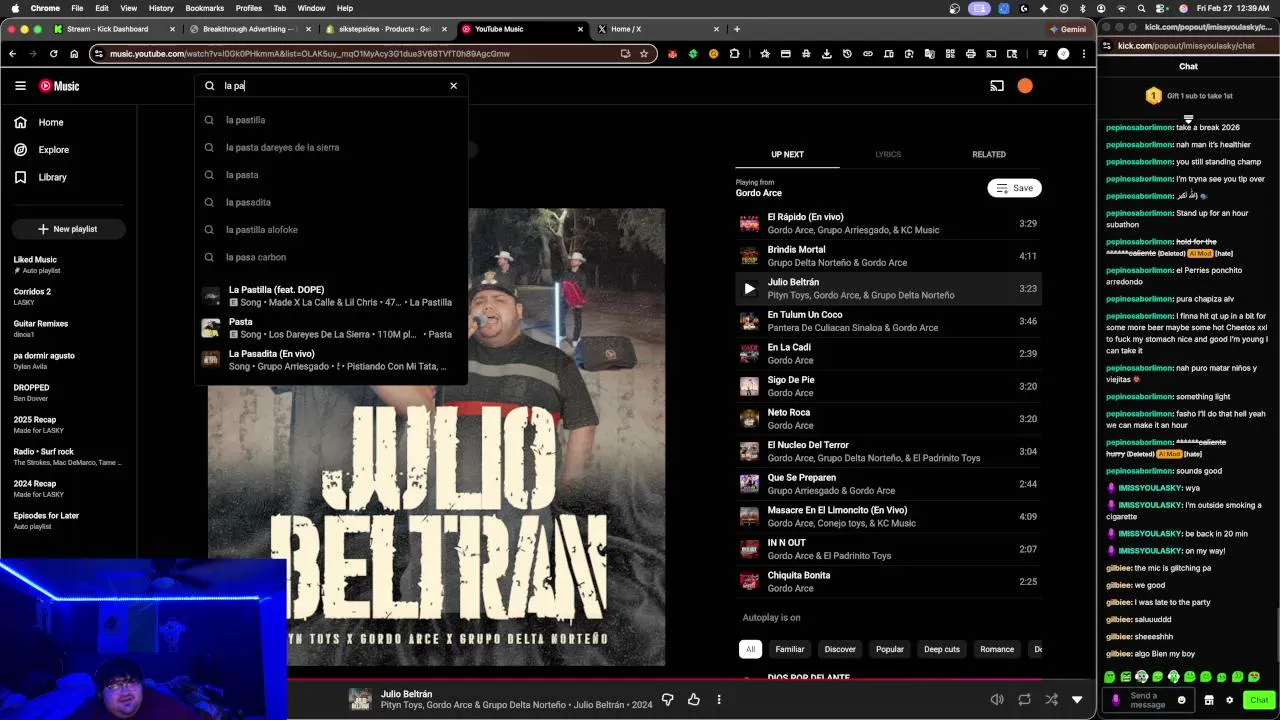The image size is (1280, 720).
Task: Create a New playlist
Action: 68,229
